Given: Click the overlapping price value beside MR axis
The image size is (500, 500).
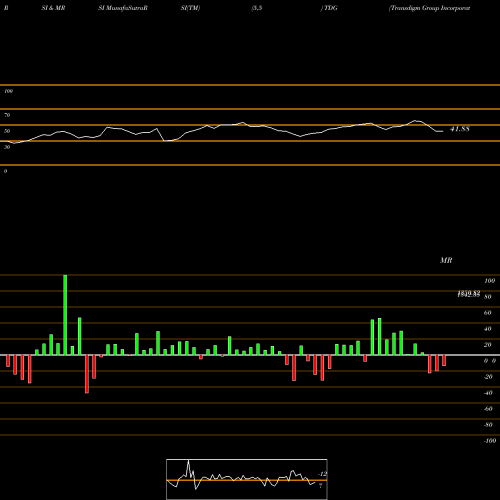Looking at the screenshot, I should (469, 294).
